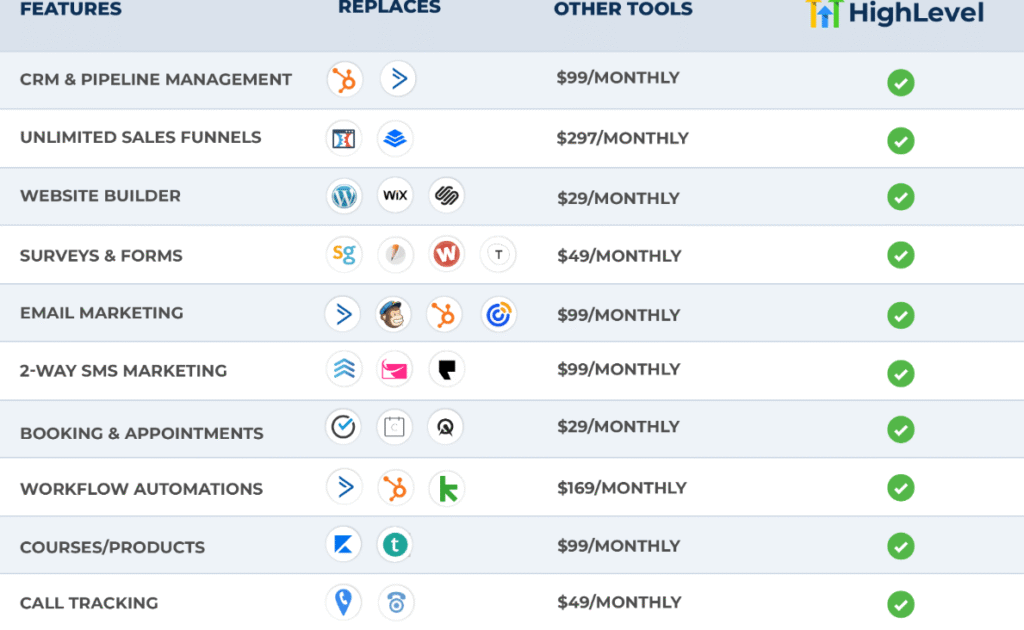1024x630 pixels.
Task: Click the HubSpot icon in CRM row
Action: (345, 79)
